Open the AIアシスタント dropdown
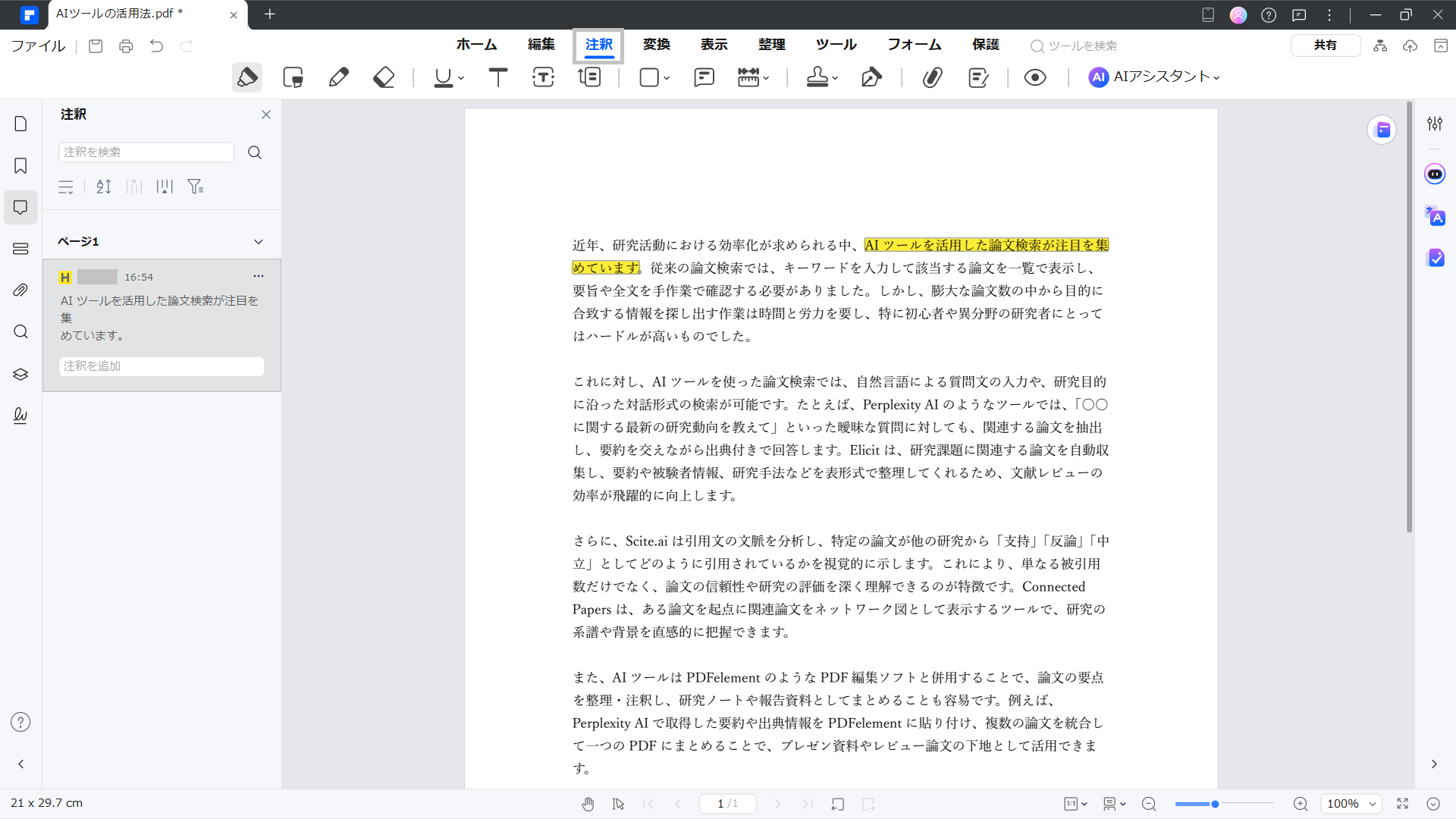Screen dimensions: 1456x819 [x=1154, y=77]
